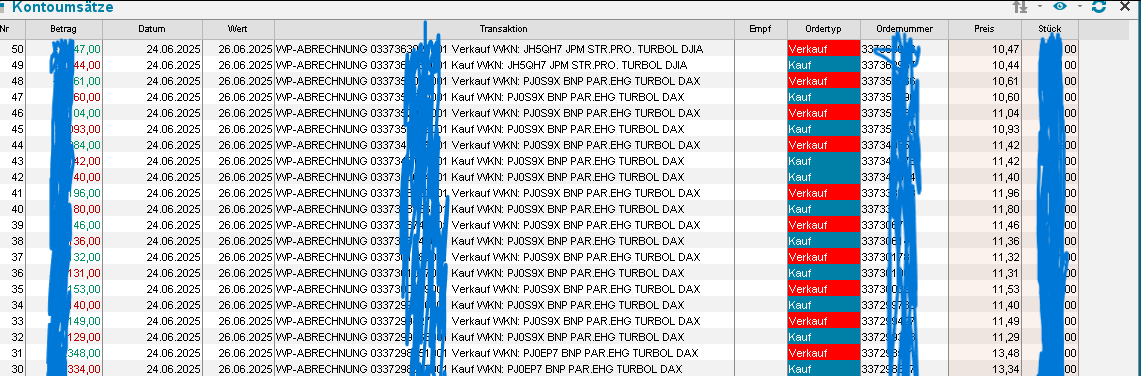Select the red Verkauf cell in row 50
This screenshot has height=376, width=1141.
(x=824, y=49)
